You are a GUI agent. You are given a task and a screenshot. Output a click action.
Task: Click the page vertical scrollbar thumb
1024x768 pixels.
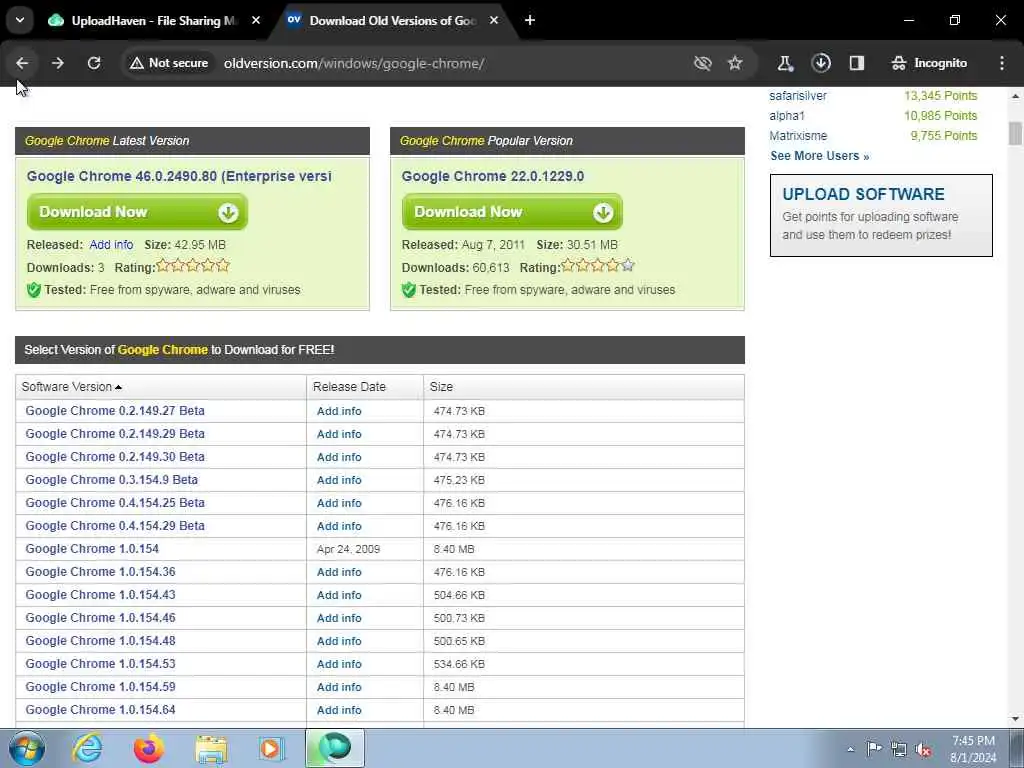coord(1015,133)
